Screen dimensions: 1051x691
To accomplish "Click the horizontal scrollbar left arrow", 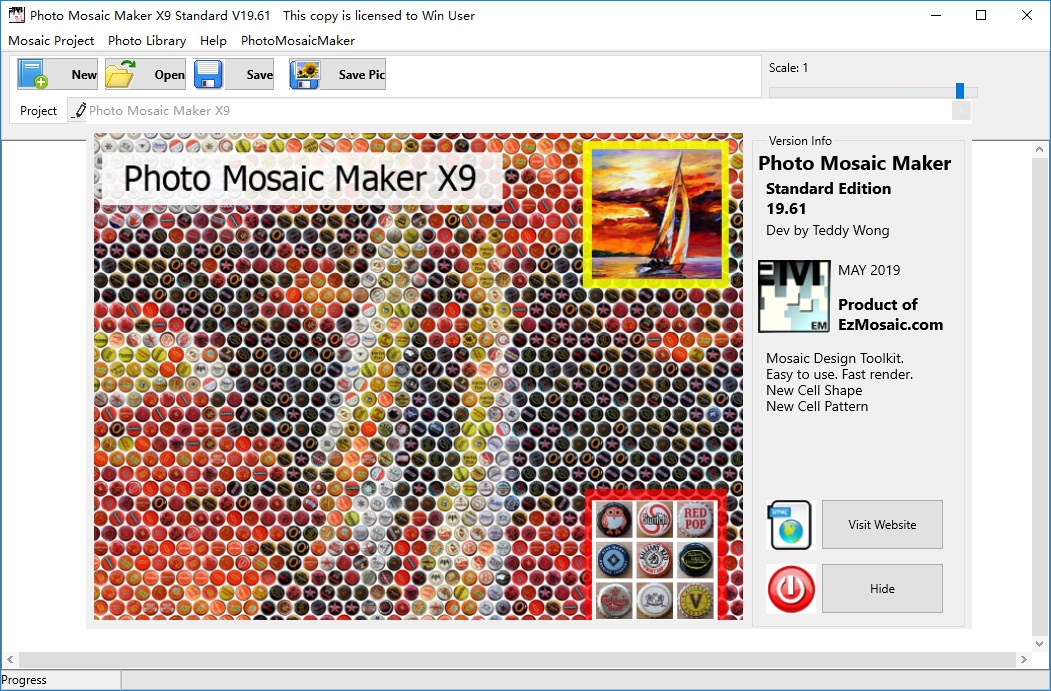I will pyautogui.click(x=10, y=659).
